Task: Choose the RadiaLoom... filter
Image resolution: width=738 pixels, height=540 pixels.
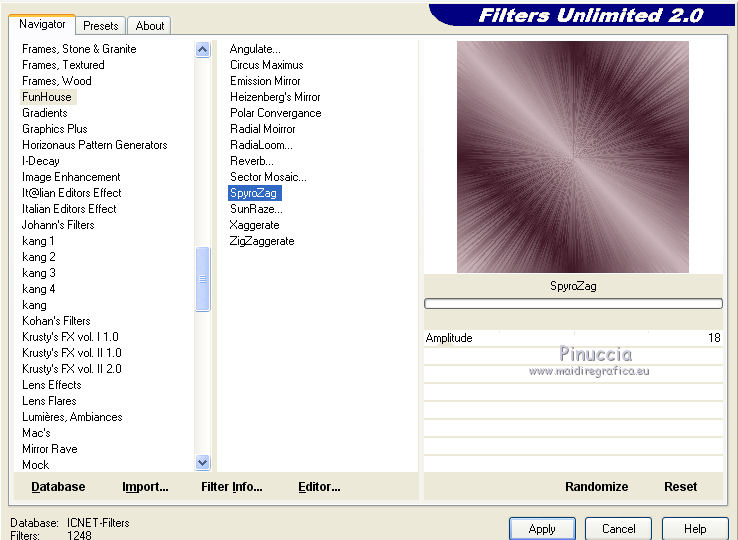Action: [261, 145]
